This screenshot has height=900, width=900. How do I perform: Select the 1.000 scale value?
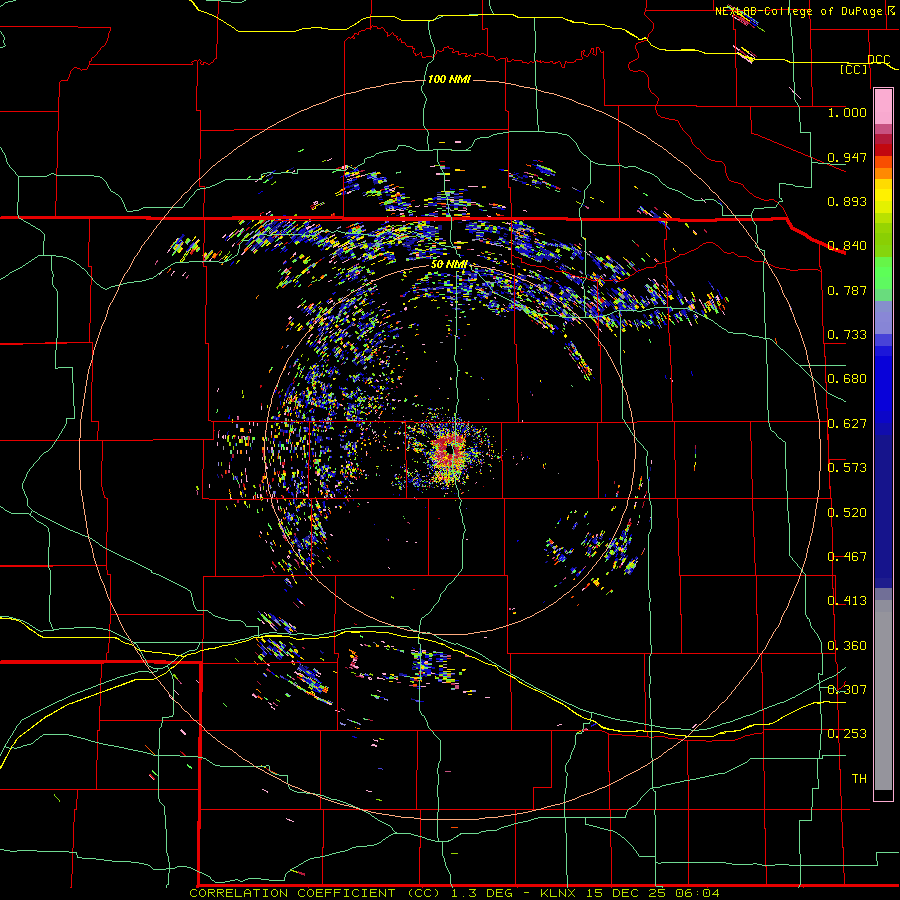847,112
